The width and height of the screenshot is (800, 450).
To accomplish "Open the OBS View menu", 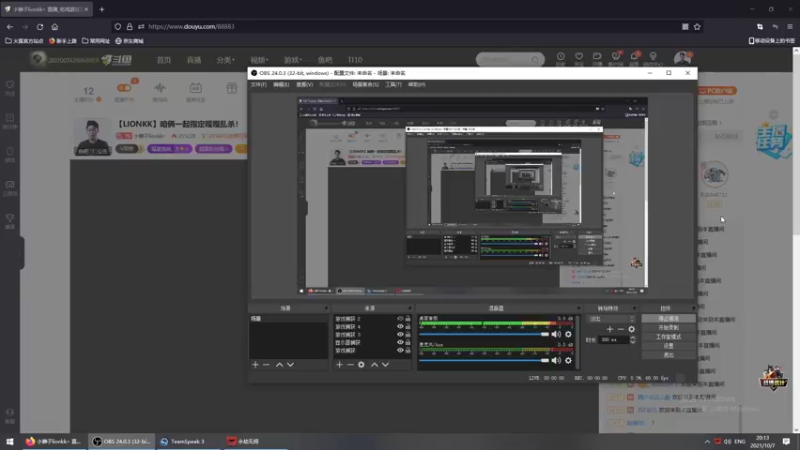I will [x=304, y=85].
